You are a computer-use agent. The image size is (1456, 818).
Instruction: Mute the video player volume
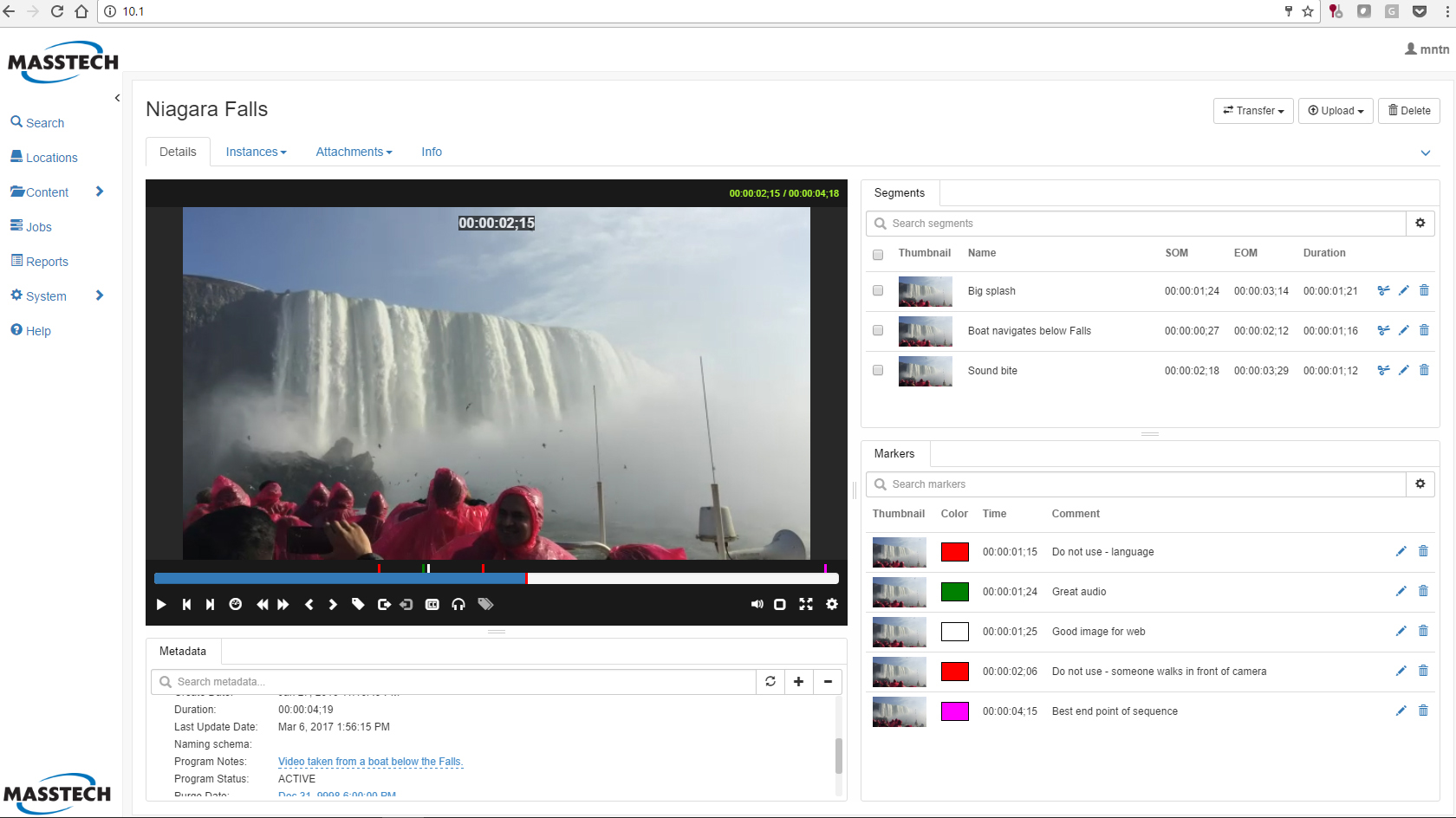pyautogui.click(x=757, y=604)
